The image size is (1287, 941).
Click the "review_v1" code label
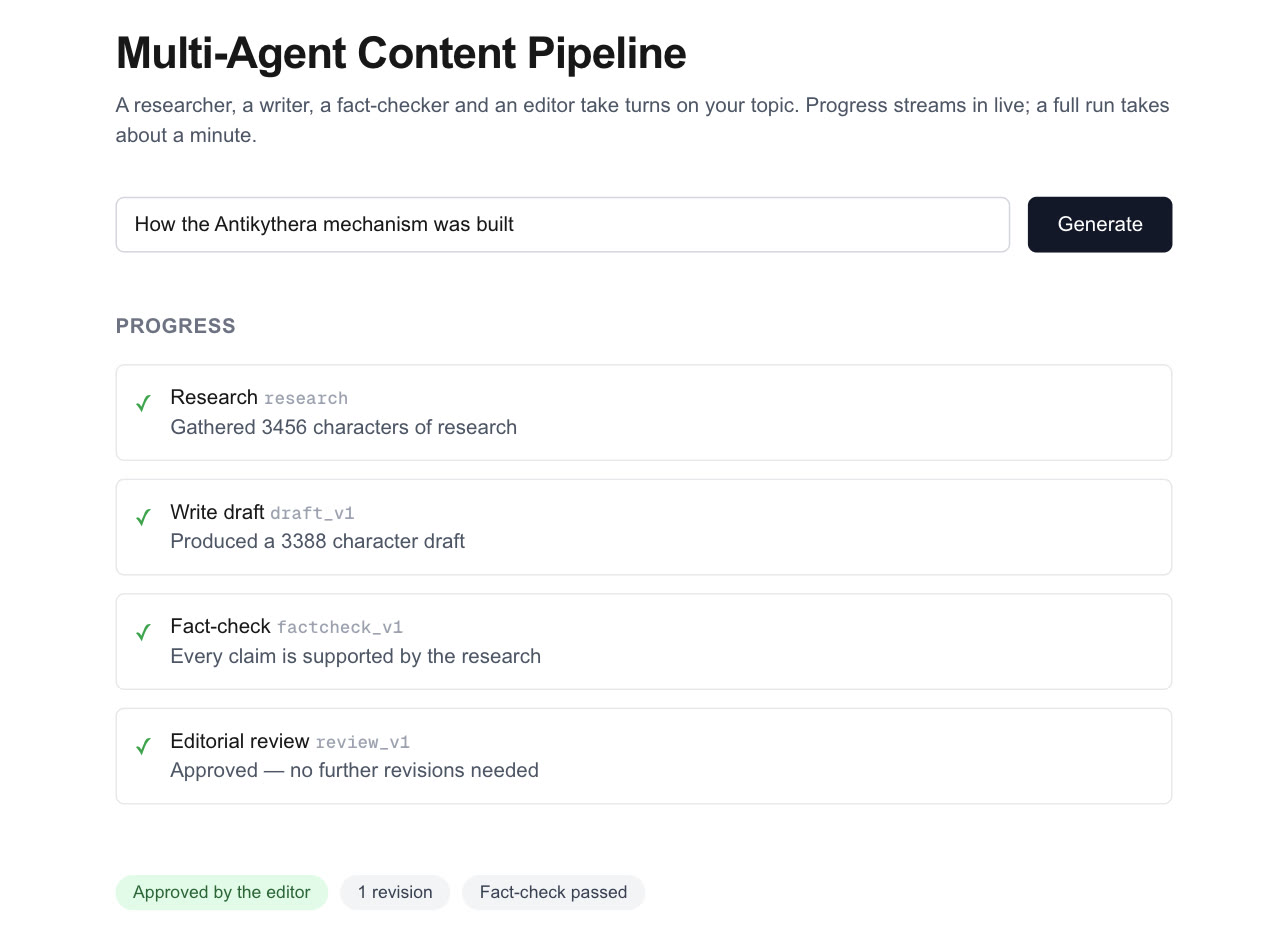[363, 742]
